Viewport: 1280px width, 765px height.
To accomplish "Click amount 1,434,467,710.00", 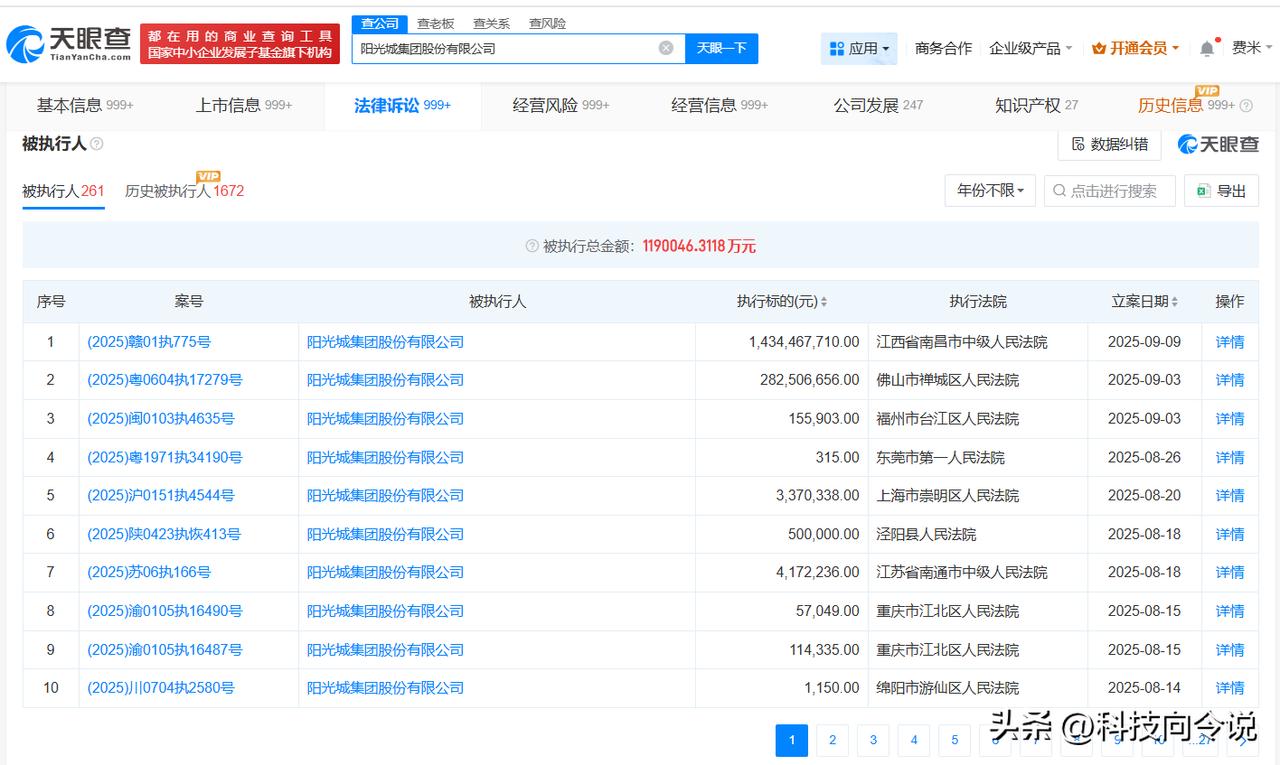I will click(804, 342).
